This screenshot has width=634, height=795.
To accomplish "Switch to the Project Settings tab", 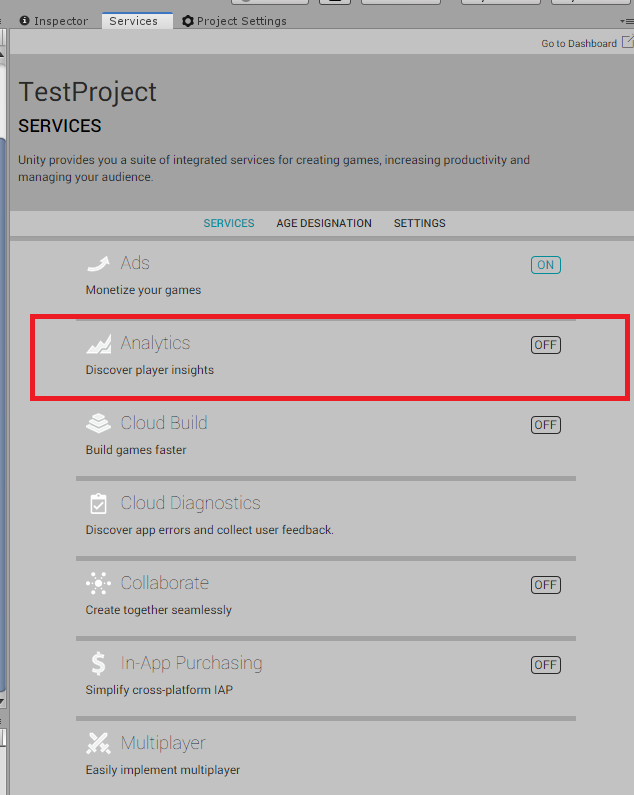I will [x=234, y=21].
